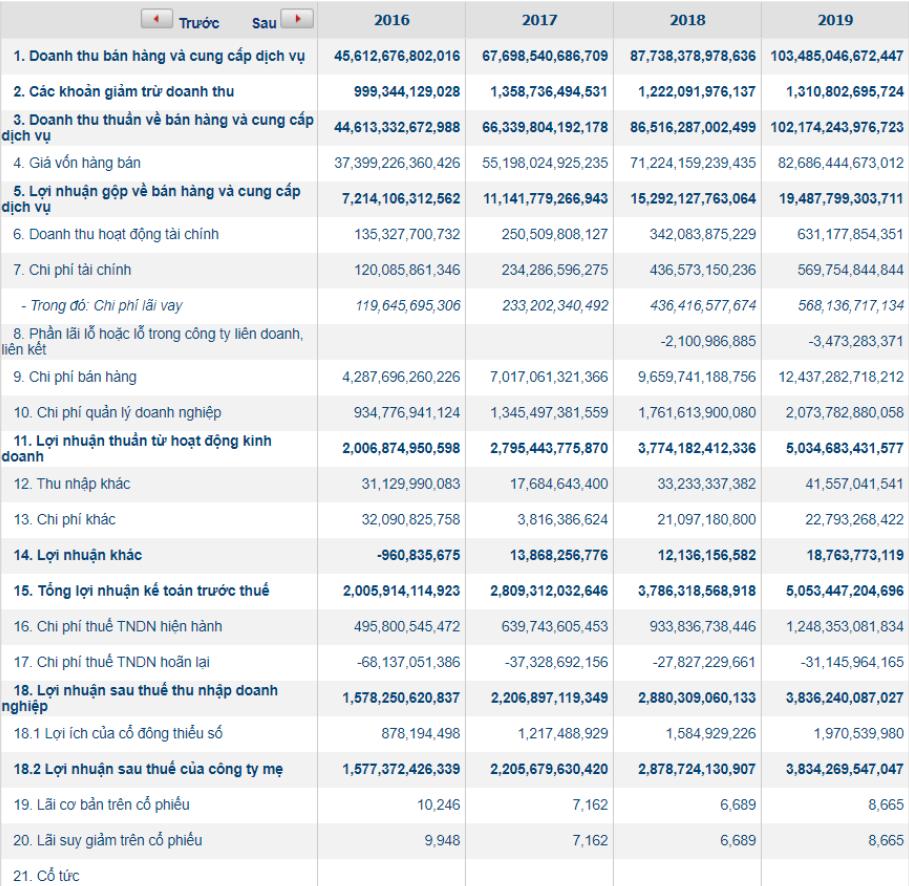The image size is (909, 886).
Task: Select the 2019 admin expense 2,073,782,880,058
Action: click(x=845, y=413)
